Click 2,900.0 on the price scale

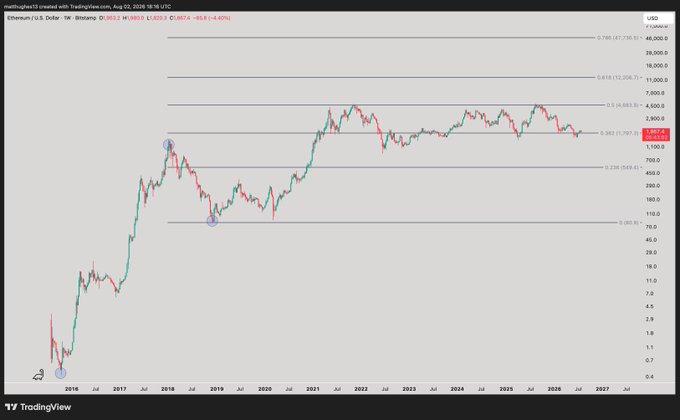point(655,119)
